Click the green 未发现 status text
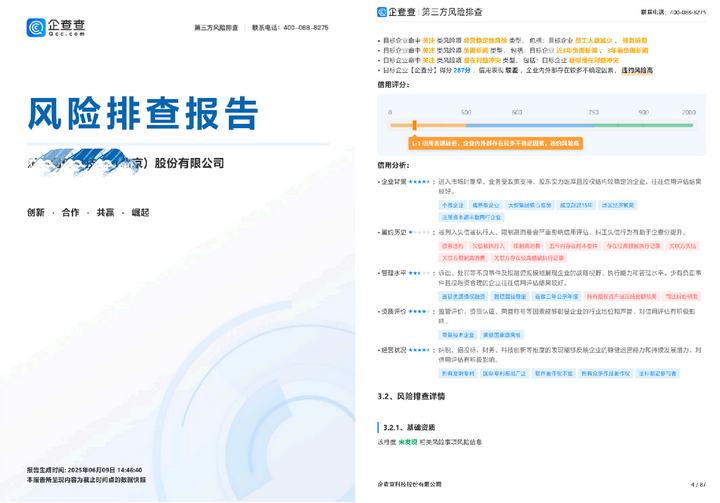This screenshot has height=503, width=720. pyautogui.click(x=409, y=441)
